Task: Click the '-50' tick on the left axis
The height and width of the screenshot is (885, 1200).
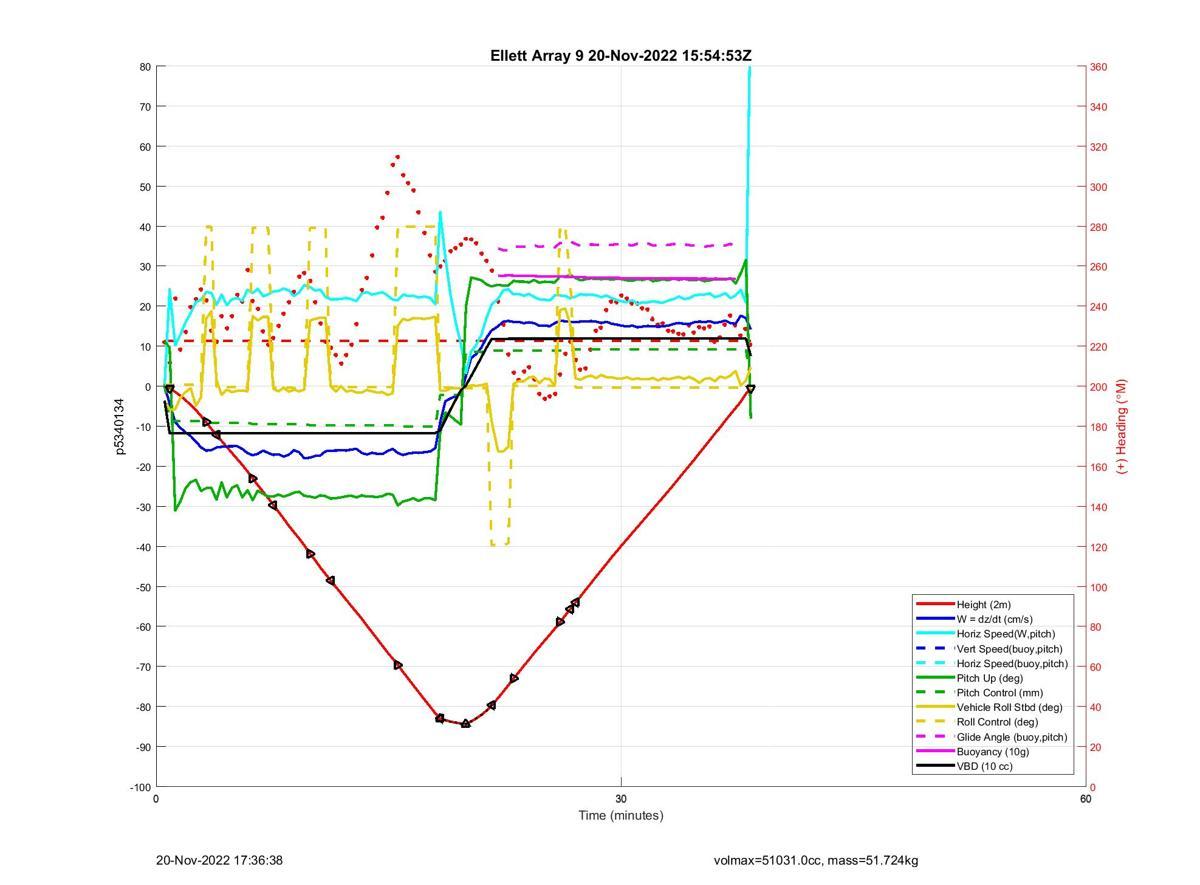Action: (x=143, y=587)
